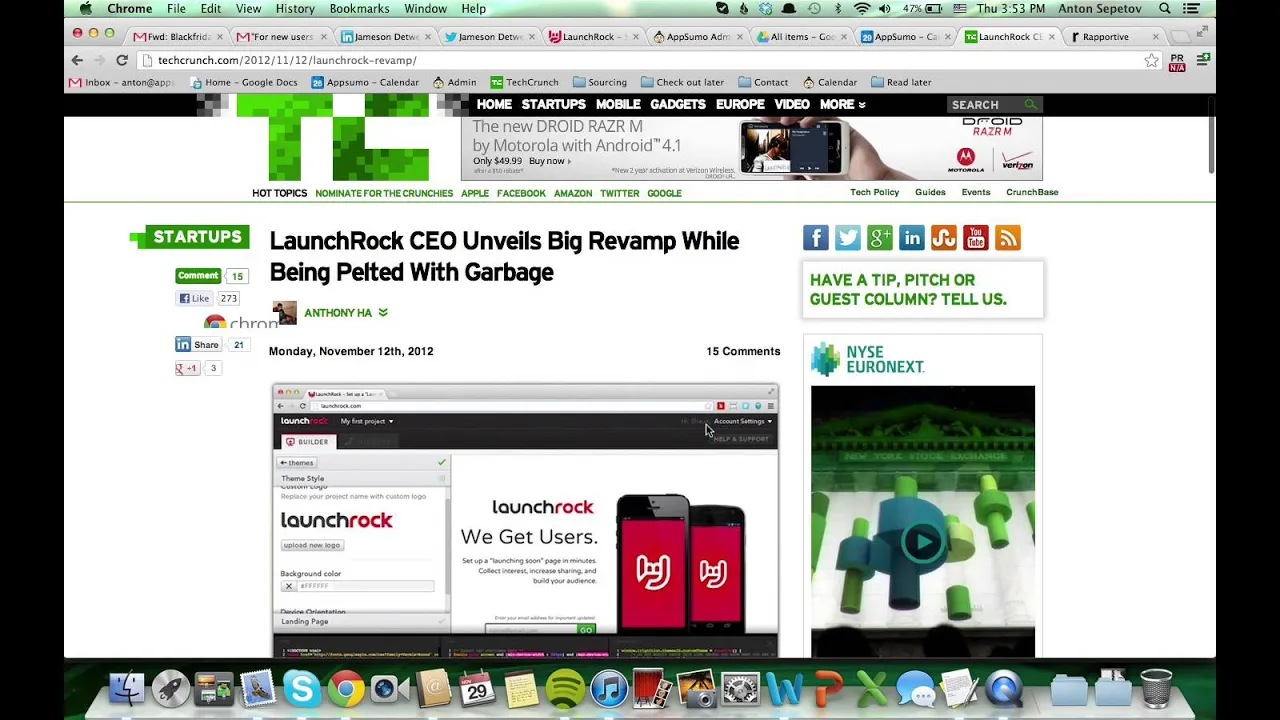Screen dimensions: 1280x720
Task: Open EUROPE section link
Action: pos(740,104)
